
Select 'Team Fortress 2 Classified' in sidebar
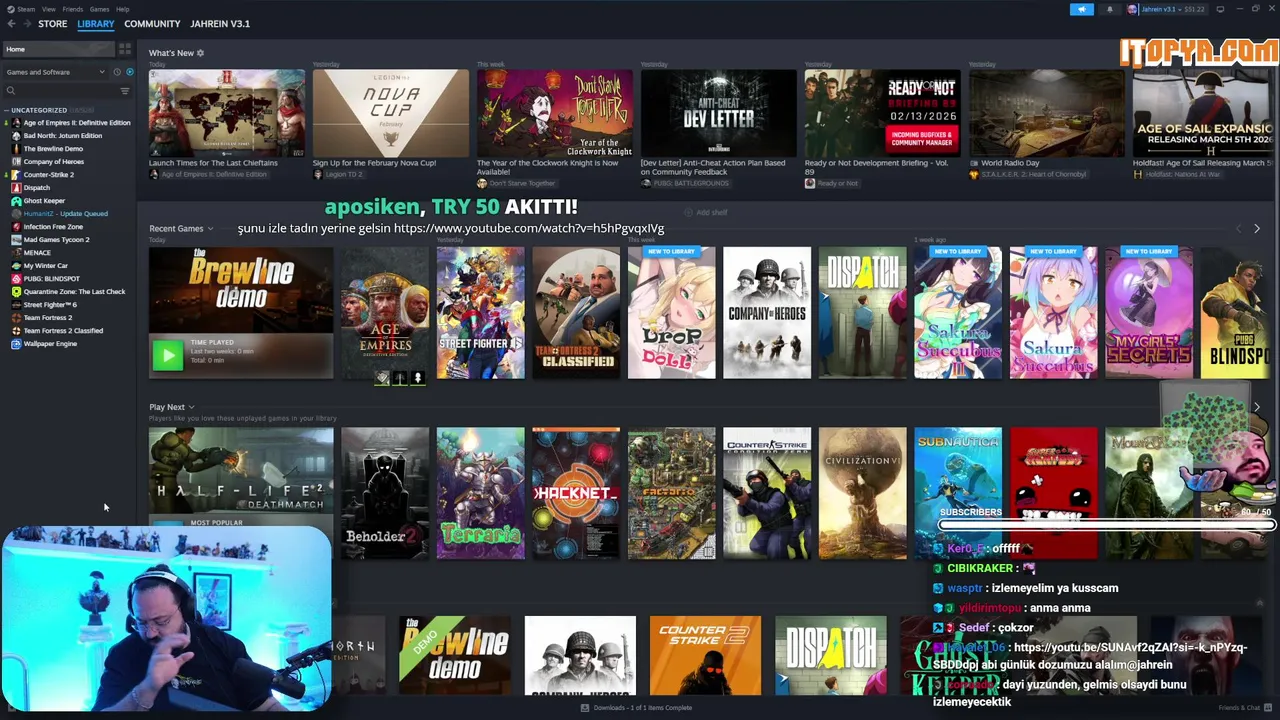tap(63, 331)
